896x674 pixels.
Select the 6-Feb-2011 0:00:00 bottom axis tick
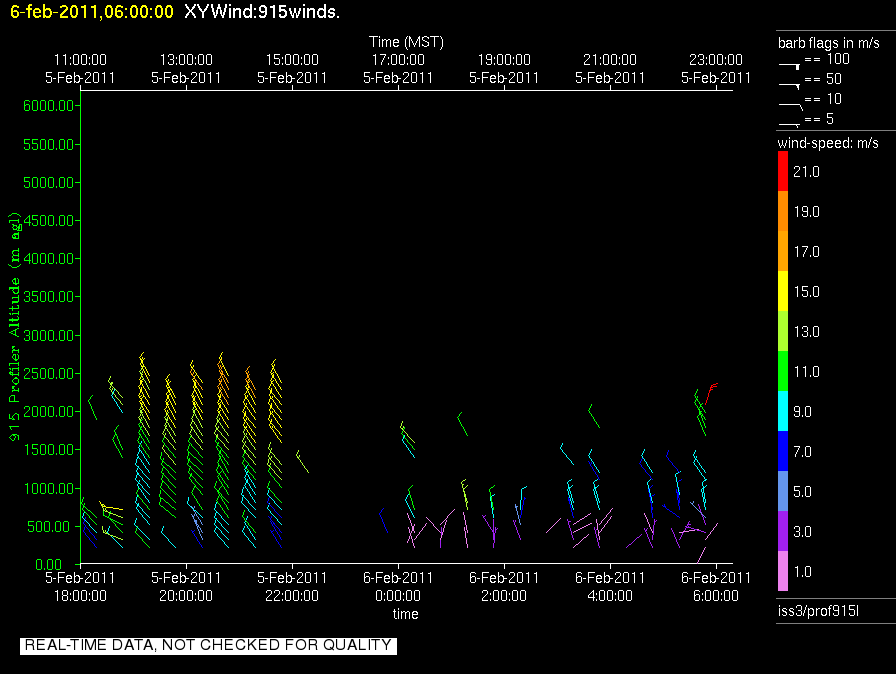398,586
